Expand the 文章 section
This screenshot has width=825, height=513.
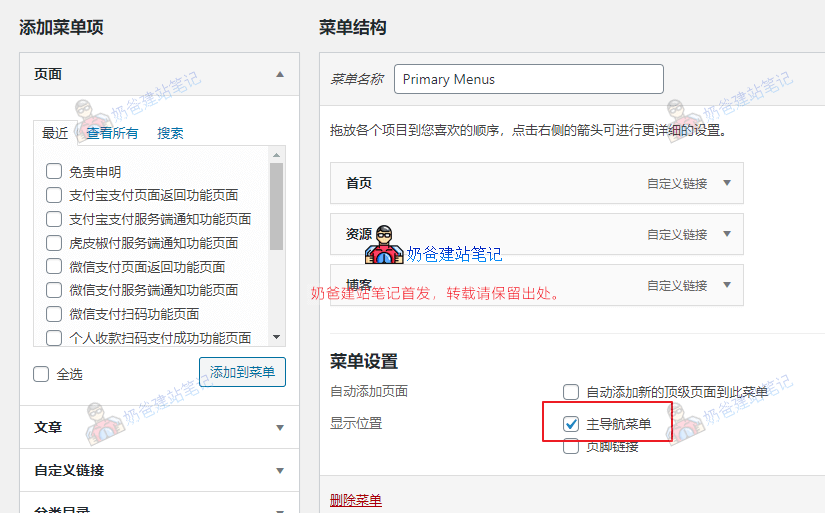click(x=280, y=427)
